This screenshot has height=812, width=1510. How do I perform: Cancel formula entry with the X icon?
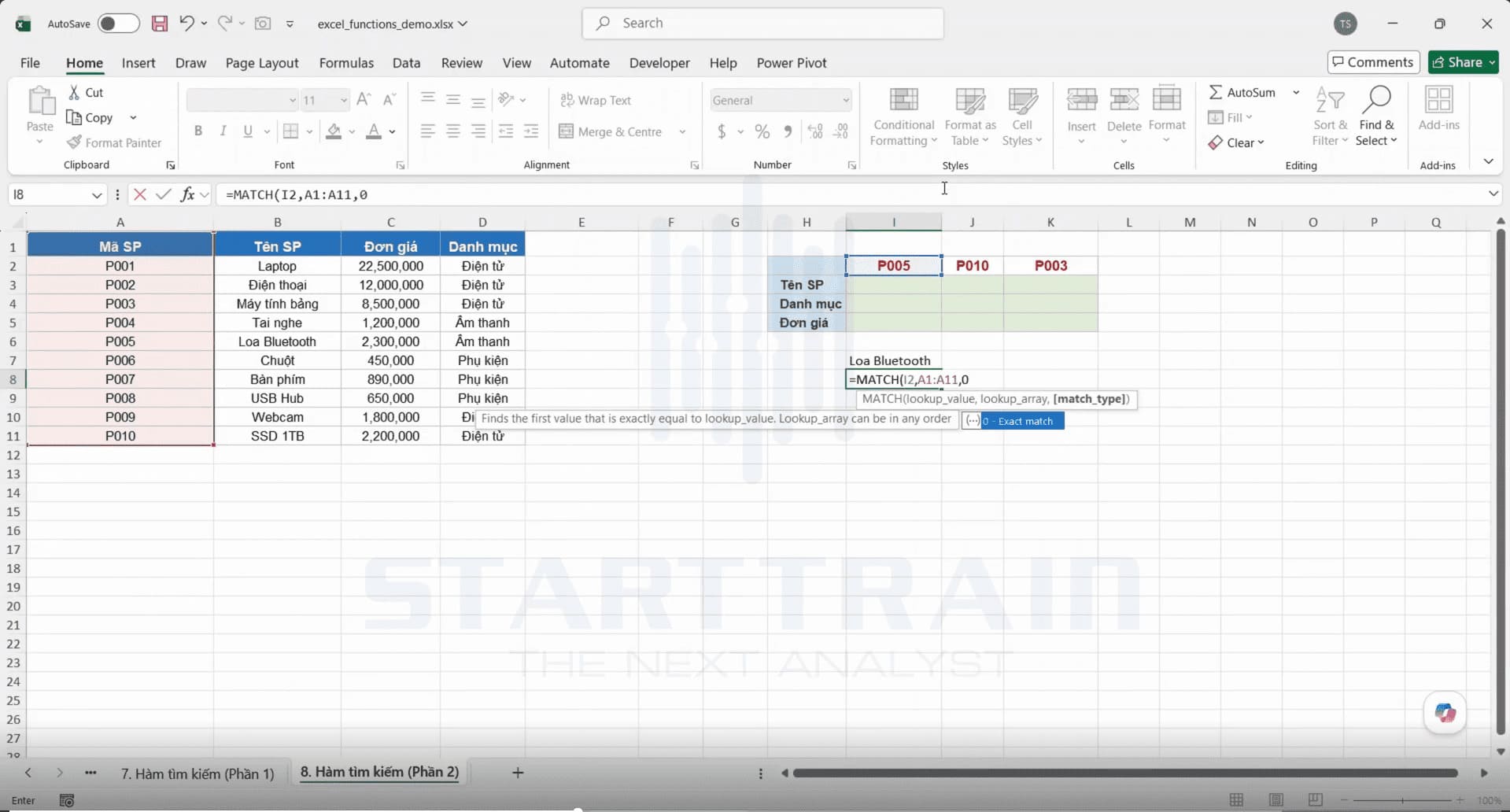(x=140, y=194)
